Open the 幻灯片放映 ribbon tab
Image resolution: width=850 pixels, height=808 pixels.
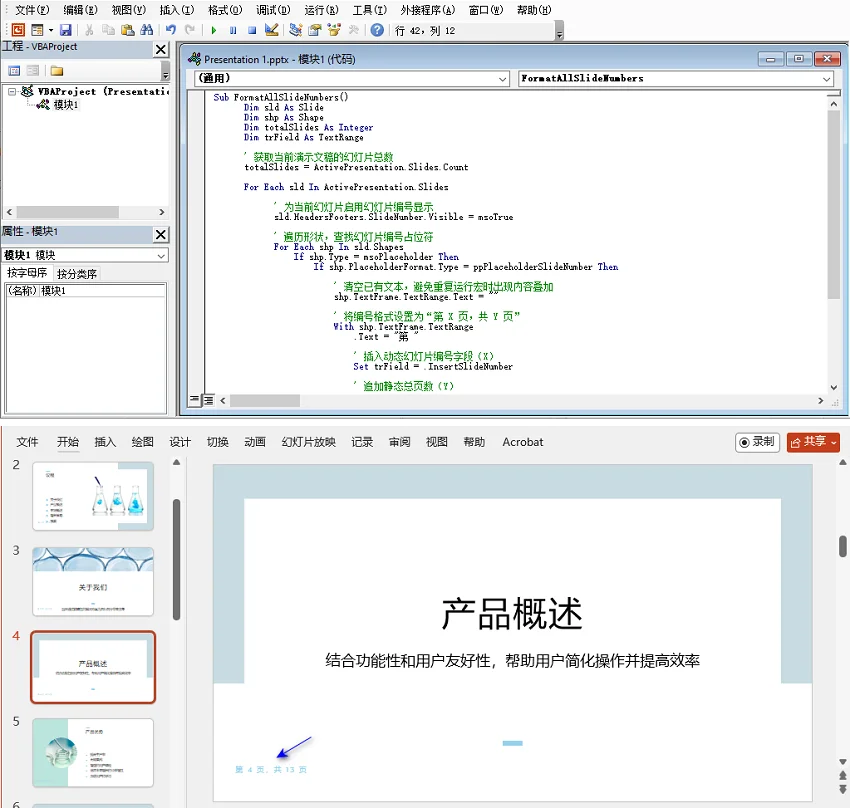(x=308, y=442)
